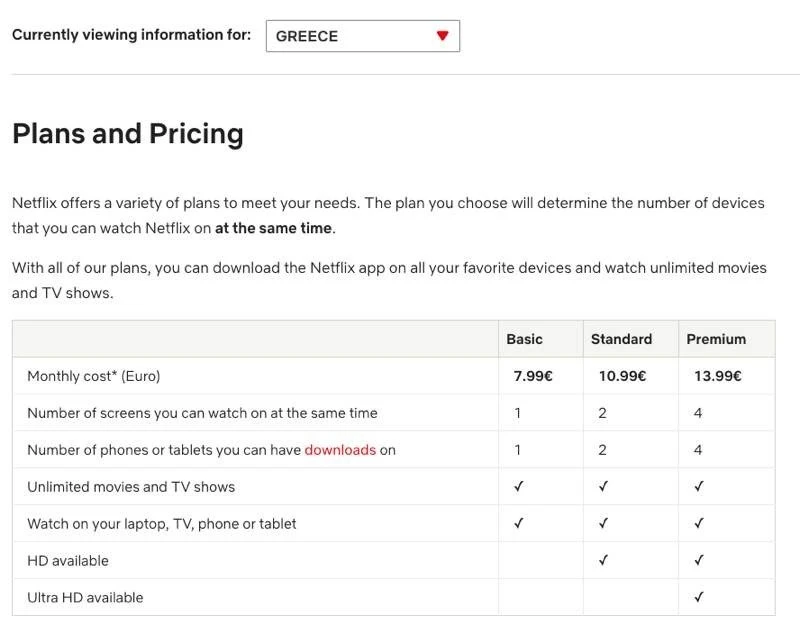Click the Premium value 4 in downloads row
This screenshot has width=800, height=634.
[698, 450]
